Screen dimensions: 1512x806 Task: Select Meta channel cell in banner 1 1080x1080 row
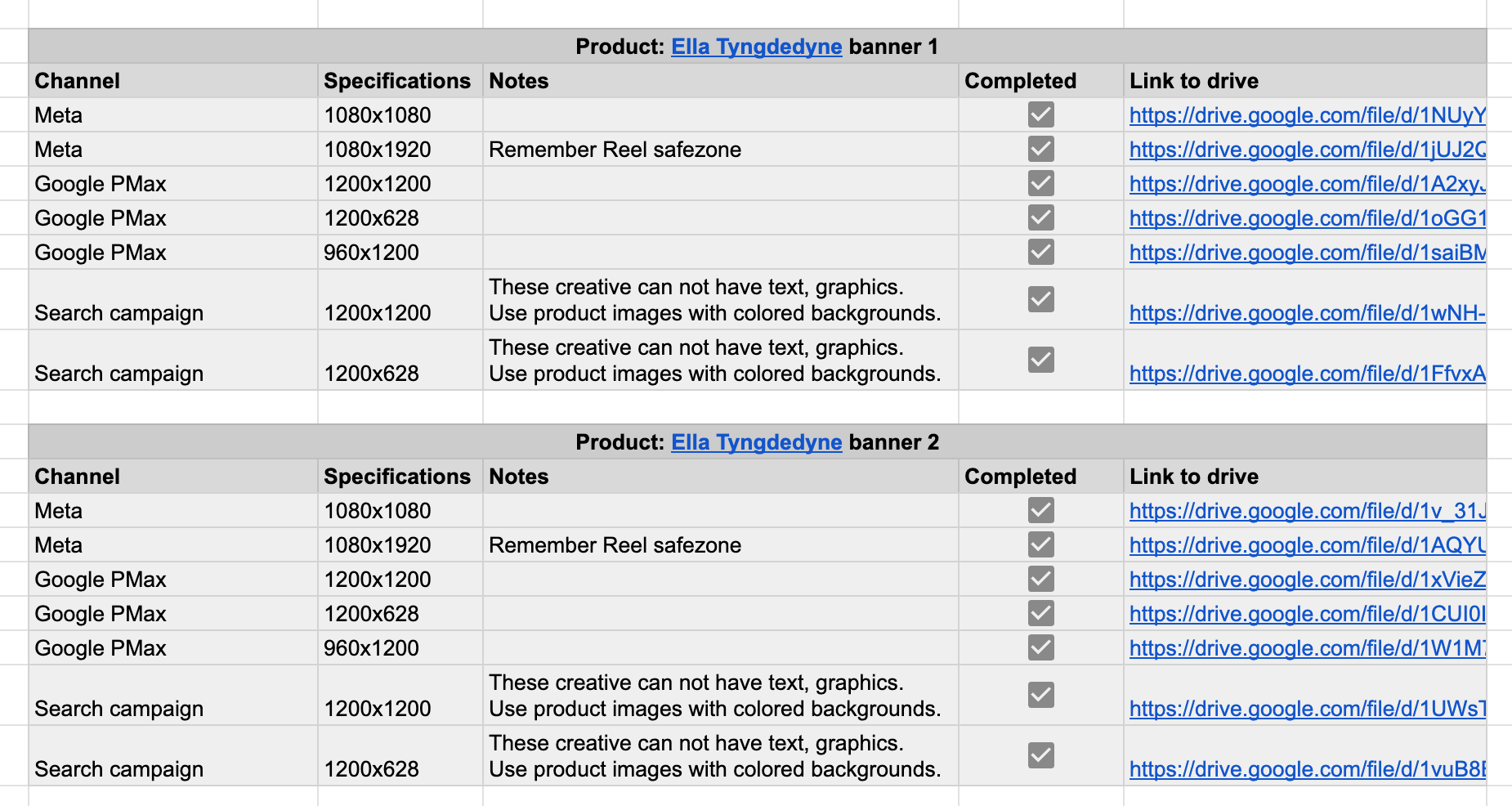(173, 115)
